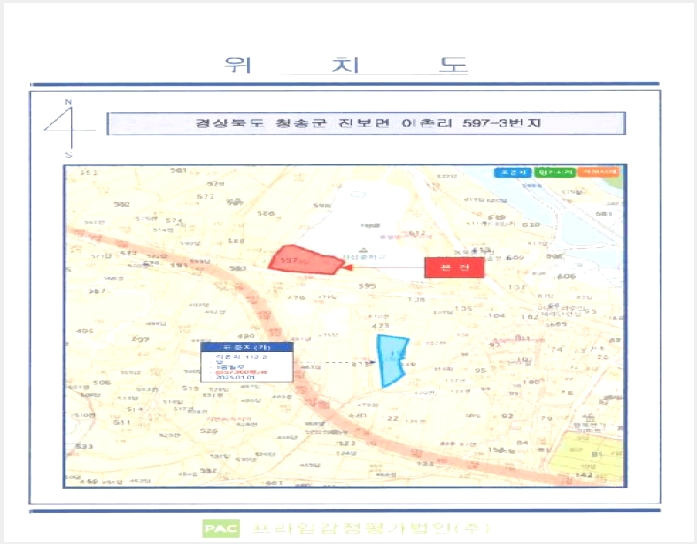Image resolution: width=697 pixels, height=544 pixels.
Task: Click parcel number 135 on map
Action: coord(463,308)
